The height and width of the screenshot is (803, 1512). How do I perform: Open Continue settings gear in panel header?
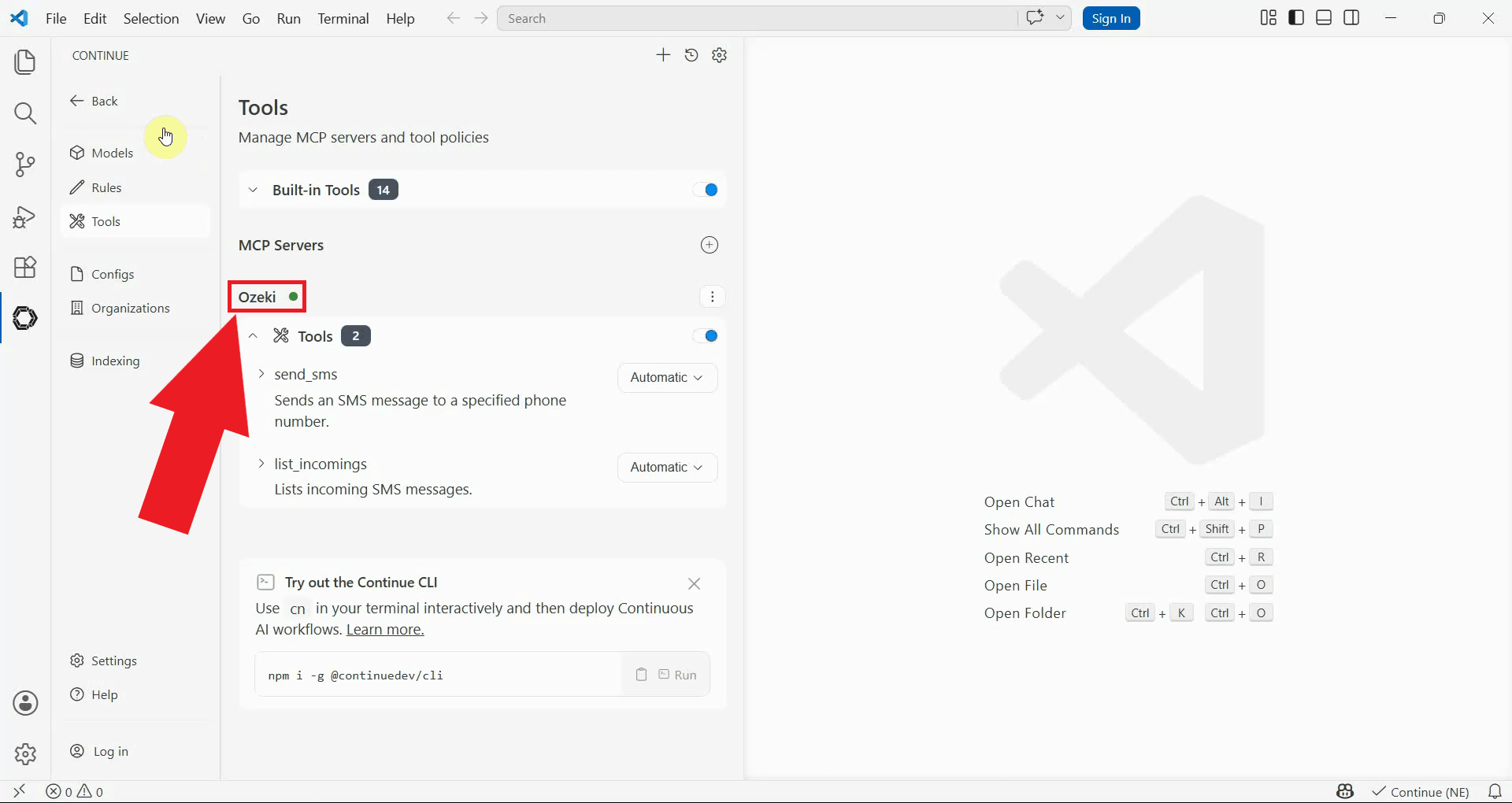719,55
